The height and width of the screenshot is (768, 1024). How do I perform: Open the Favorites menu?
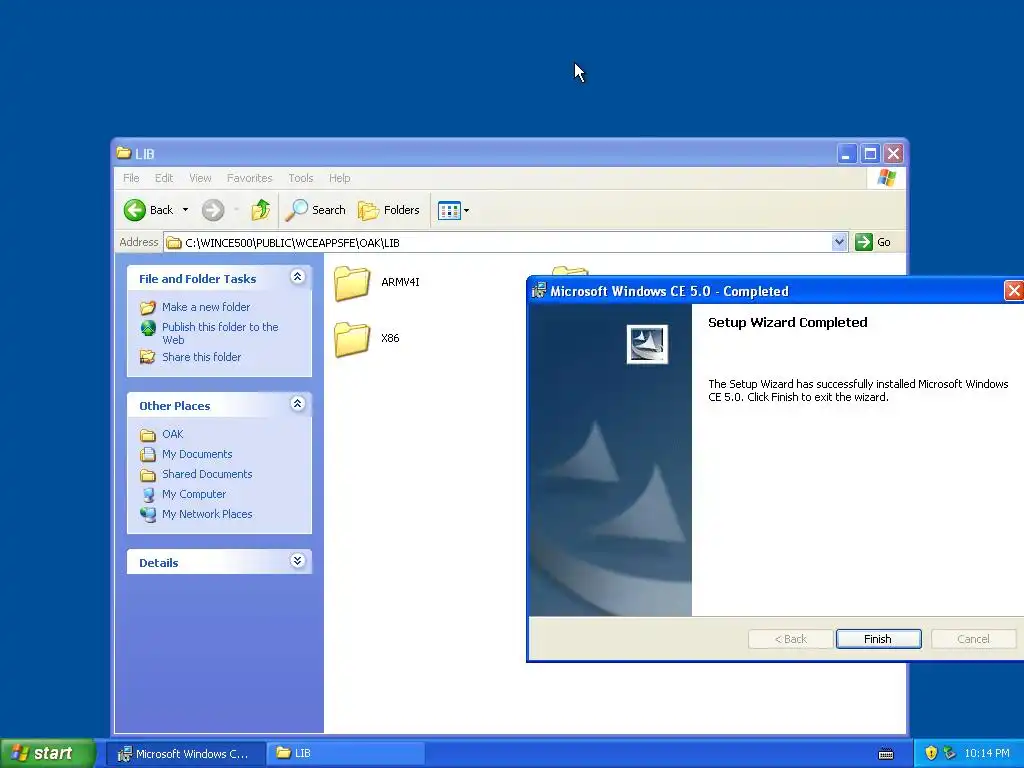click(x=249, y=178)
